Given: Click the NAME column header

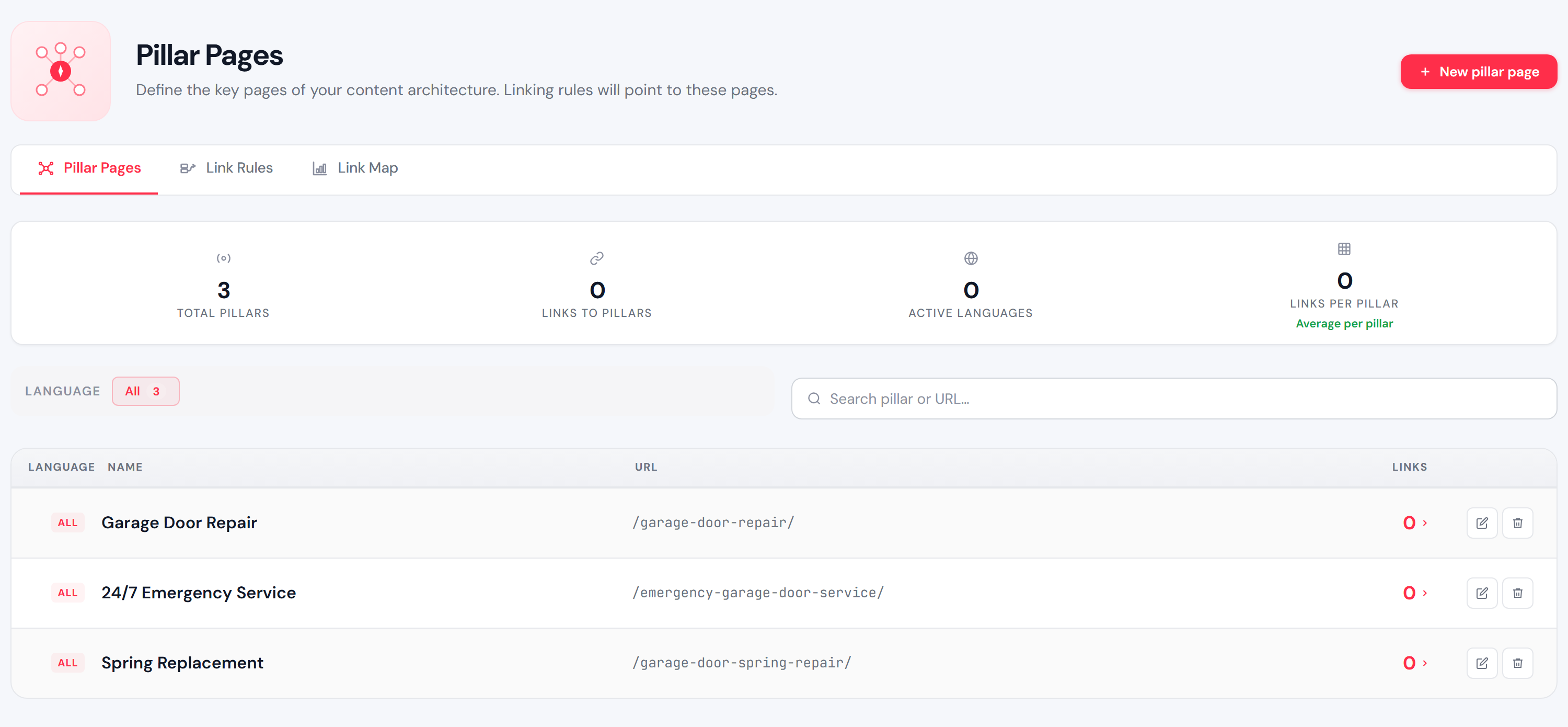Looking at the screenshot, I should (125, 467).
